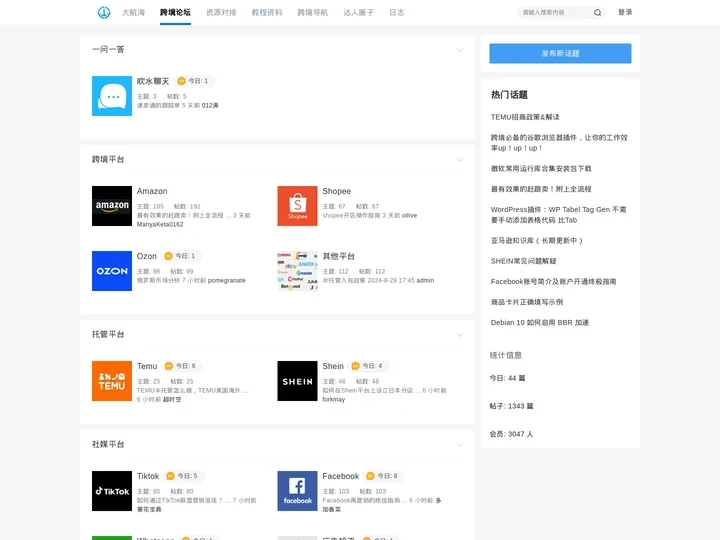The image size is (720, 540).
Task: Open 日志 nav item
Action: point(397,12)
